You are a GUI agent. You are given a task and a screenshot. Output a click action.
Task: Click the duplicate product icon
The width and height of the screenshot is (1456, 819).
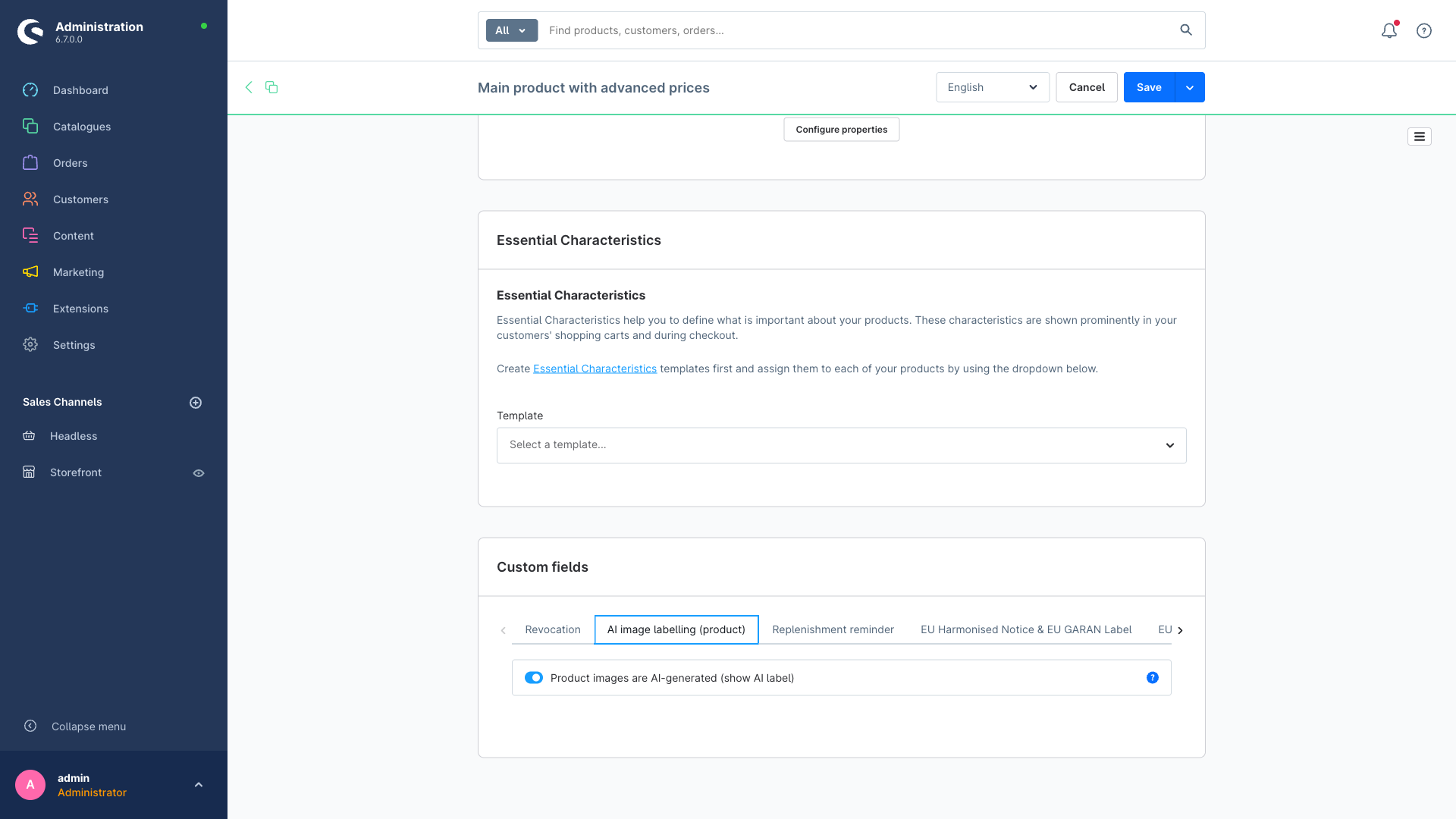(x=271, y=87)
